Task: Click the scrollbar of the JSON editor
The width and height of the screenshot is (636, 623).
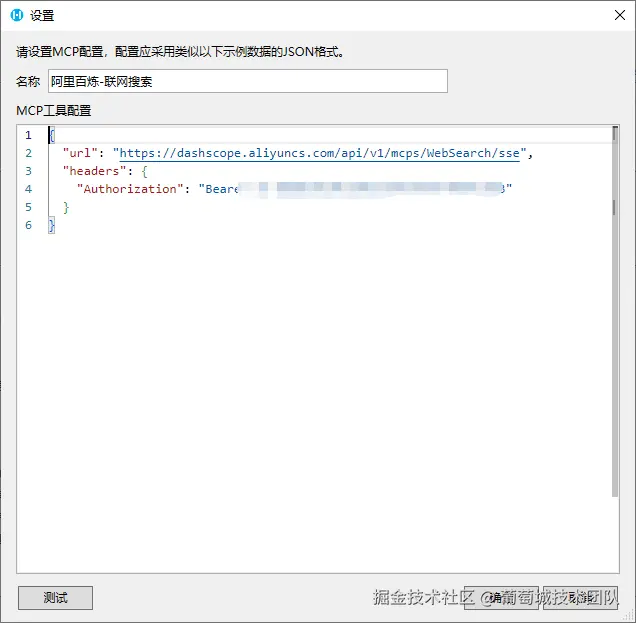Action: point(615,312)
